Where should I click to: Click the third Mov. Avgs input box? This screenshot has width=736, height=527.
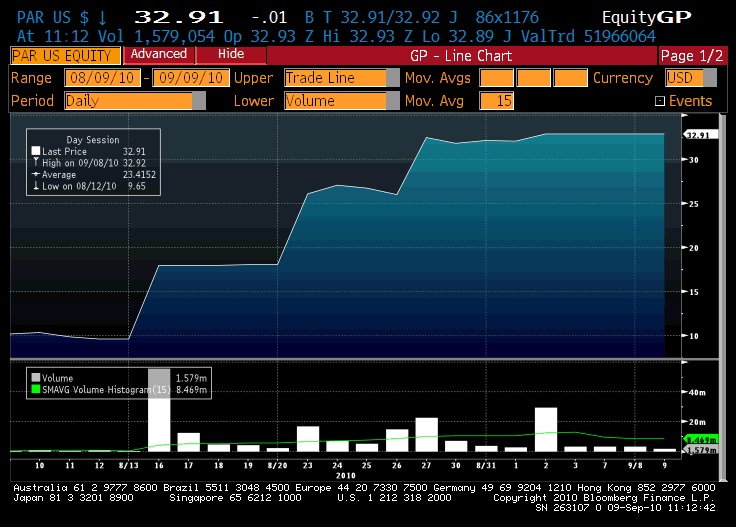tap(570, 78)
